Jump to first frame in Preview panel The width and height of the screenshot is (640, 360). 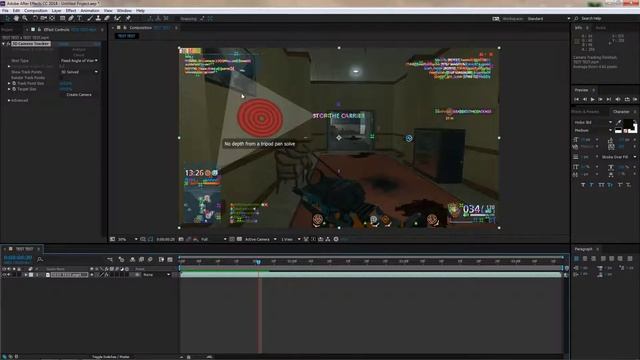click(x=577, y=99)
